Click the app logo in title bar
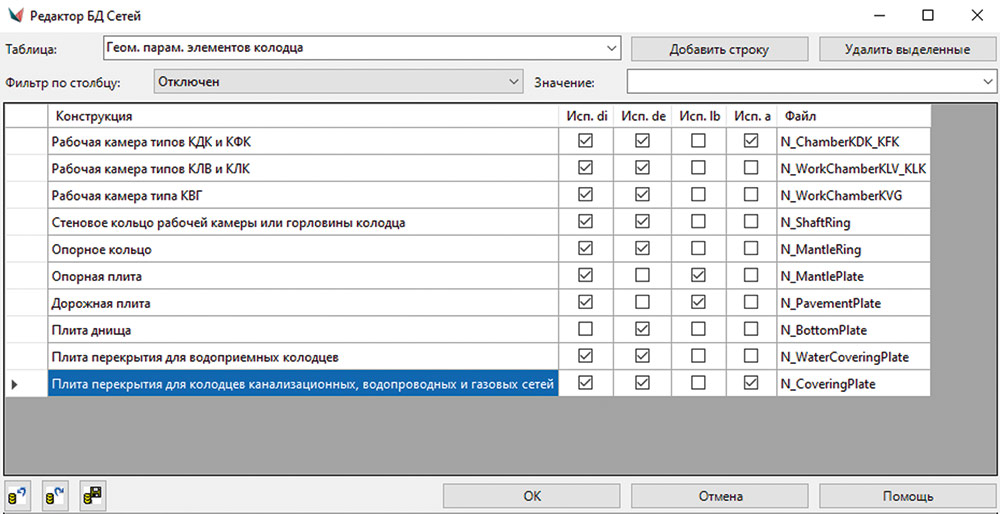This screenshot has height=514, width=1000. [16, 15]
